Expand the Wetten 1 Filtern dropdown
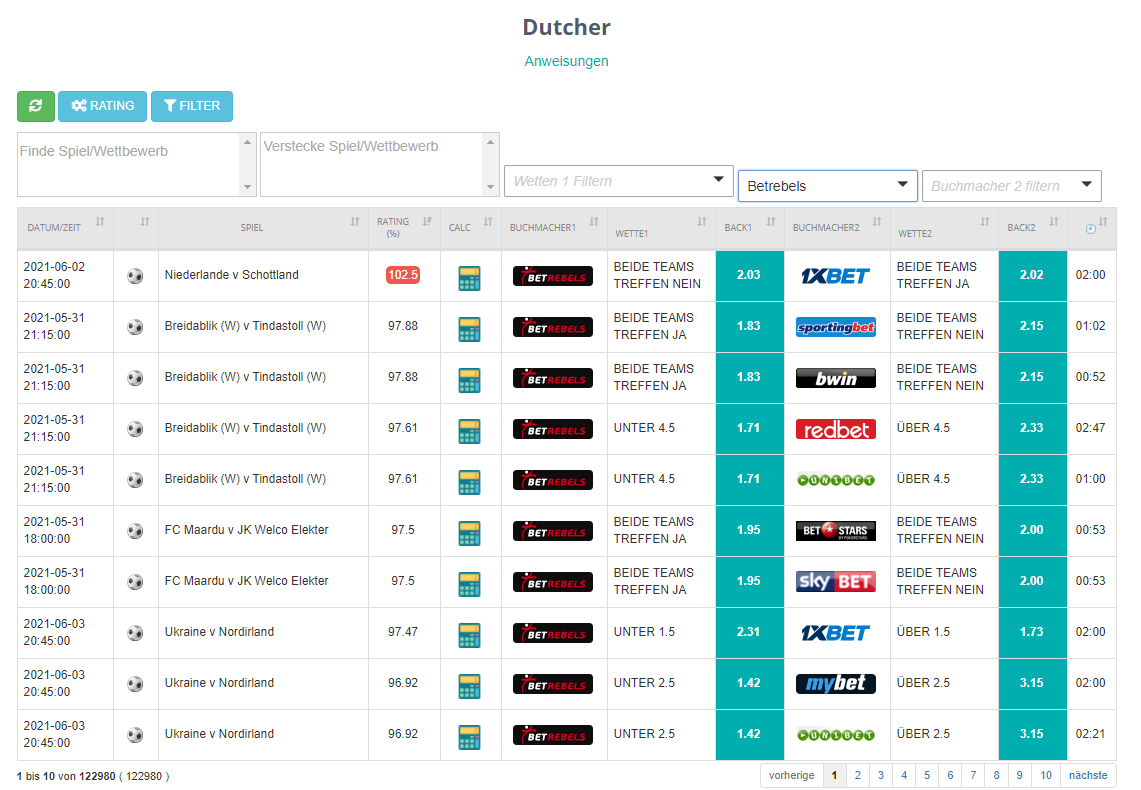Image resolution: width=1141 pixels, height=790 pixels. coord(618,181)
